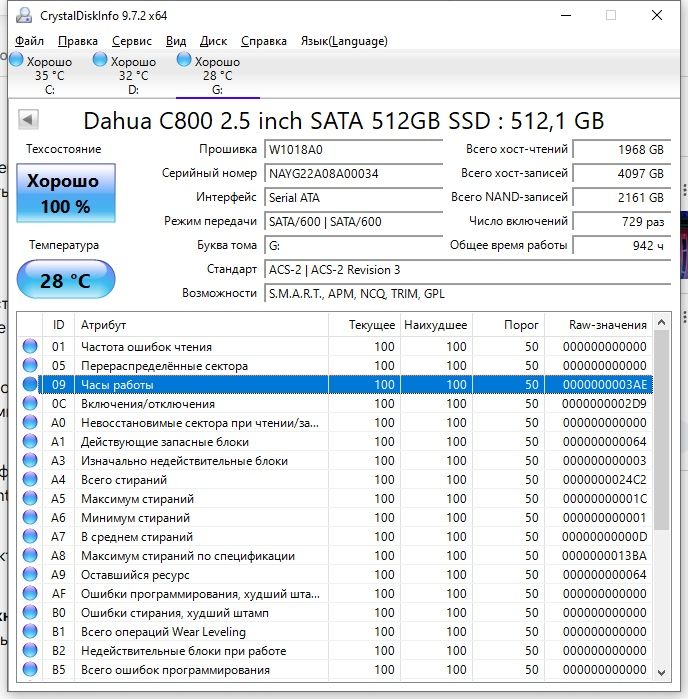This screenshot has height=699, width=688.
Task: Click status icon of row A8 Максимум стираний по спецификации
Action: (x=30, y=555)
